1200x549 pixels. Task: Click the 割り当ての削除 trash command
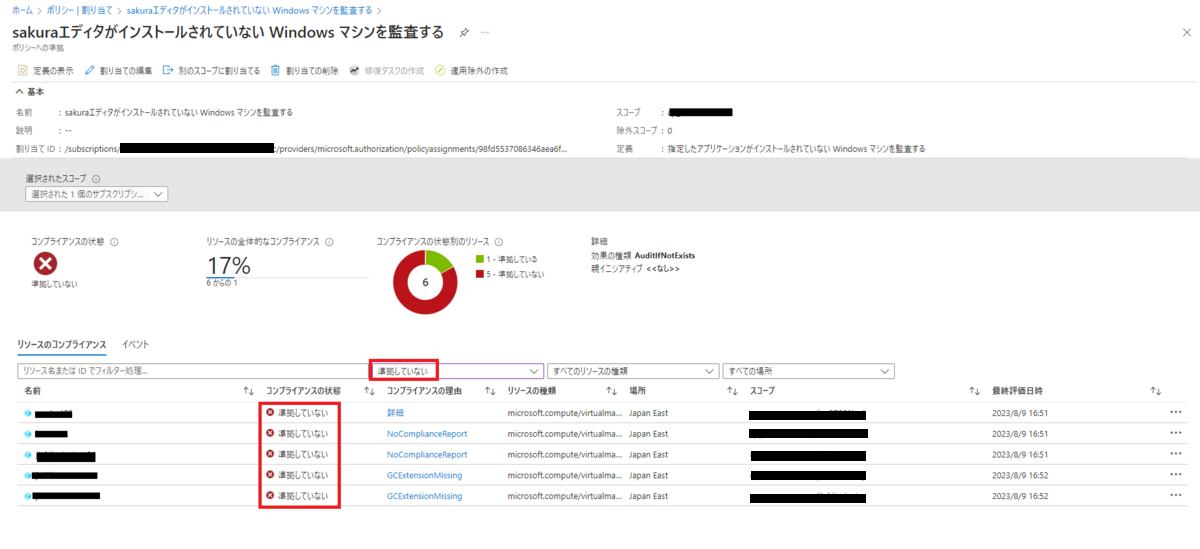[x=304, y=71]
